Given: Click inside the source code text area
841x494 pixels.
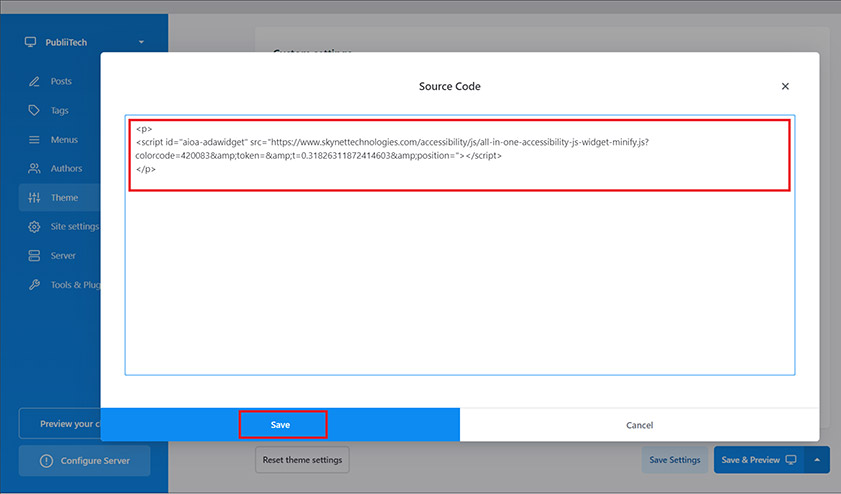Looking at the screenshot, I should click(x=460, y=245).
